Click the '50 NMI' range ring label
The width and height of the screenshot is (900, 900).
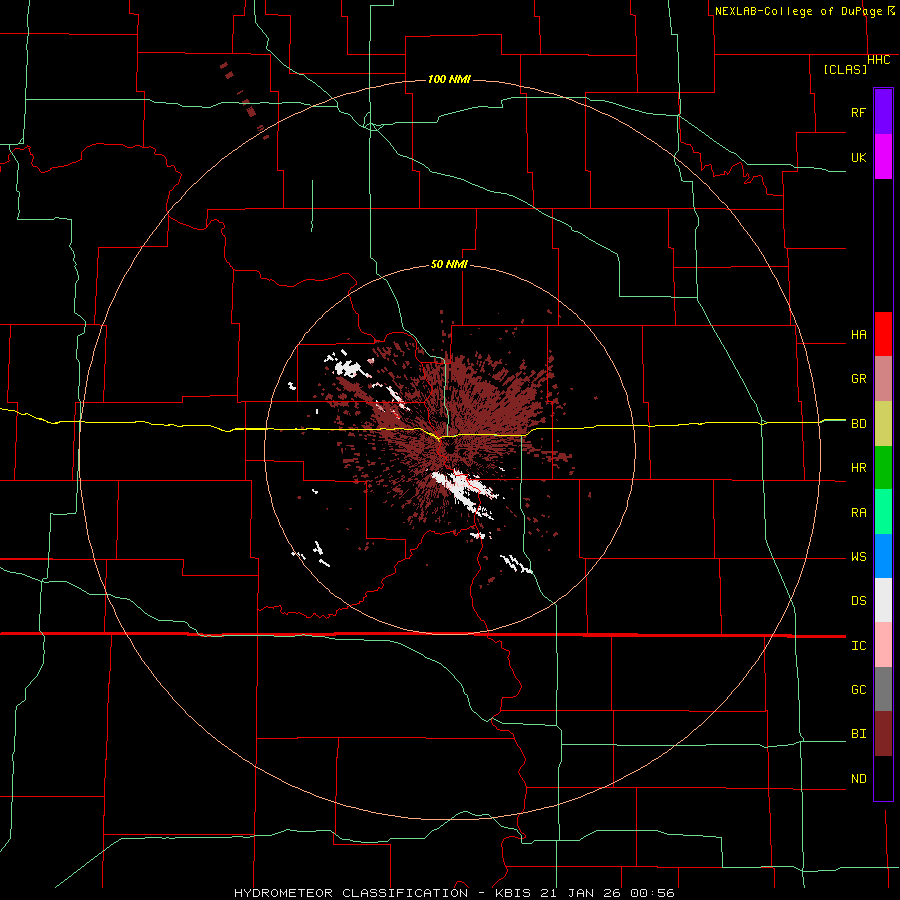click(449, 265)
